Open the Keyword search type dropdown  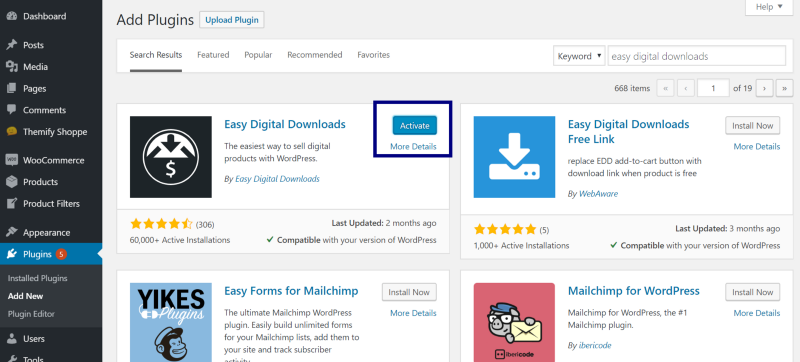tap(579, 56)
